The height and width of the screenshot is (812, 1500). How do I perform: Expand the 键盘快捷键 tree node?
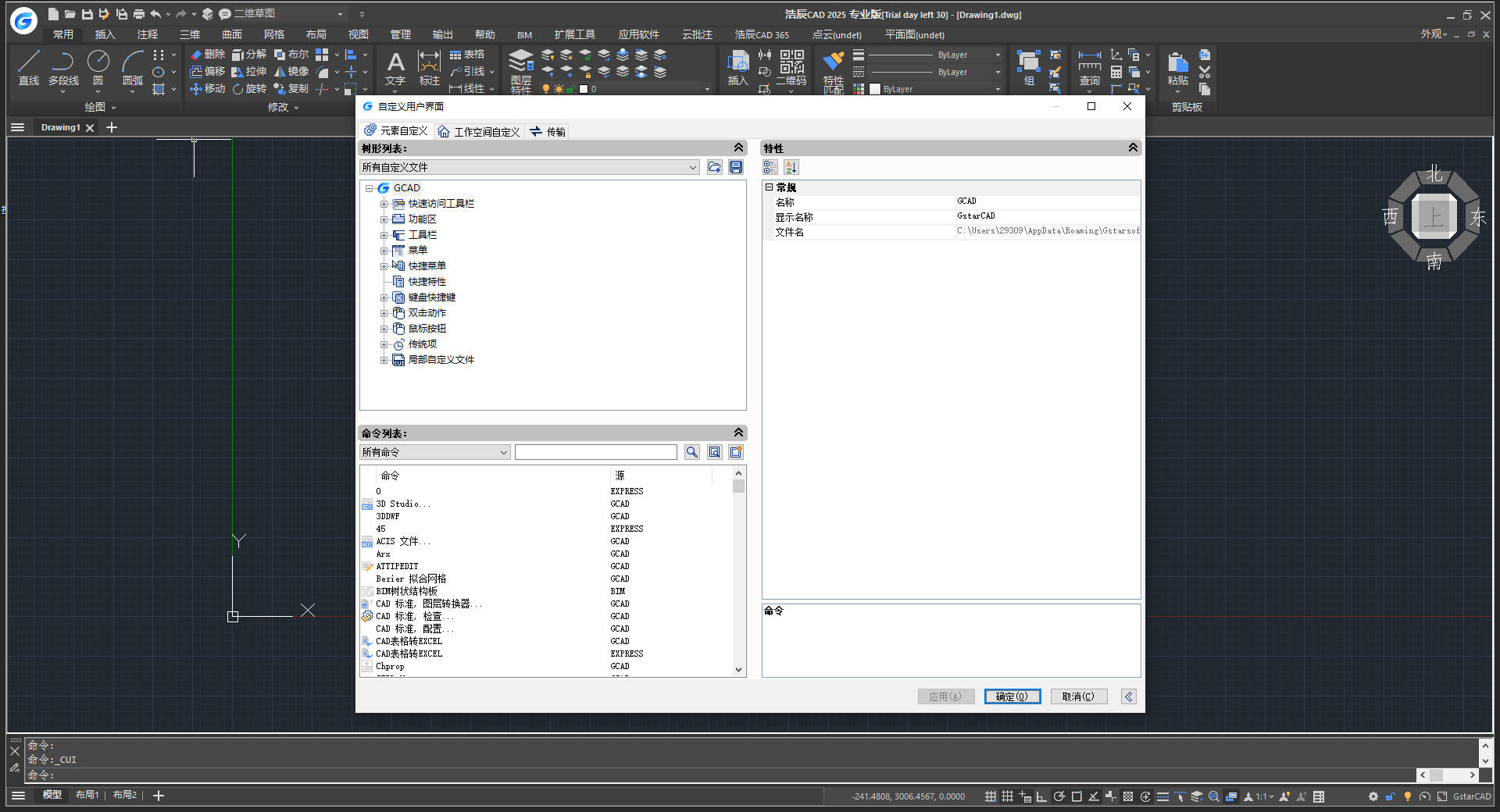point(384,297)
